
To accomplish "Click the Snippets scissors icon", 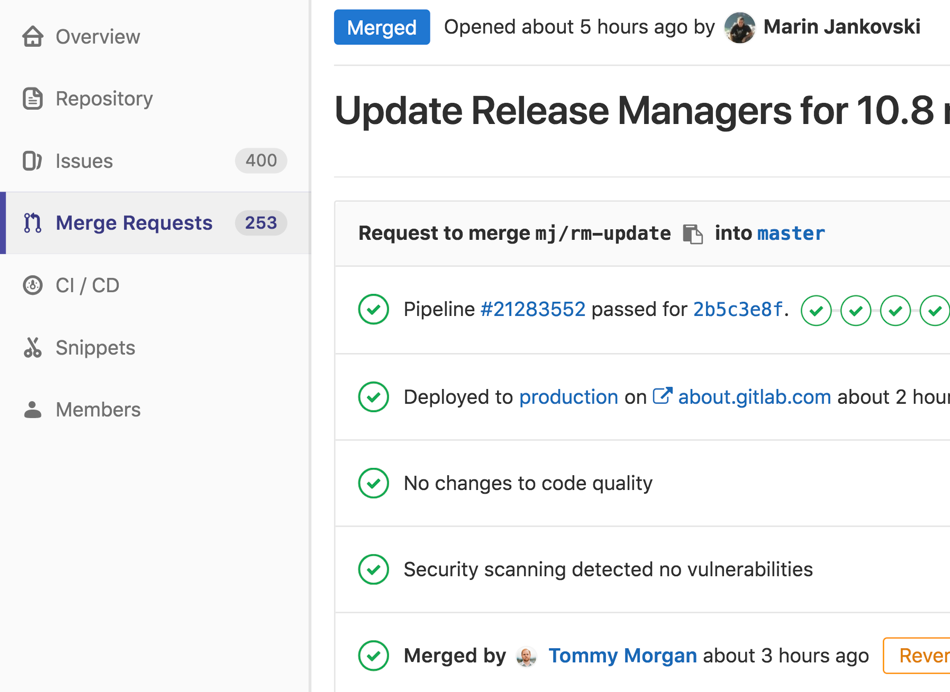I will pyautogui.click(x=32, y=347).
